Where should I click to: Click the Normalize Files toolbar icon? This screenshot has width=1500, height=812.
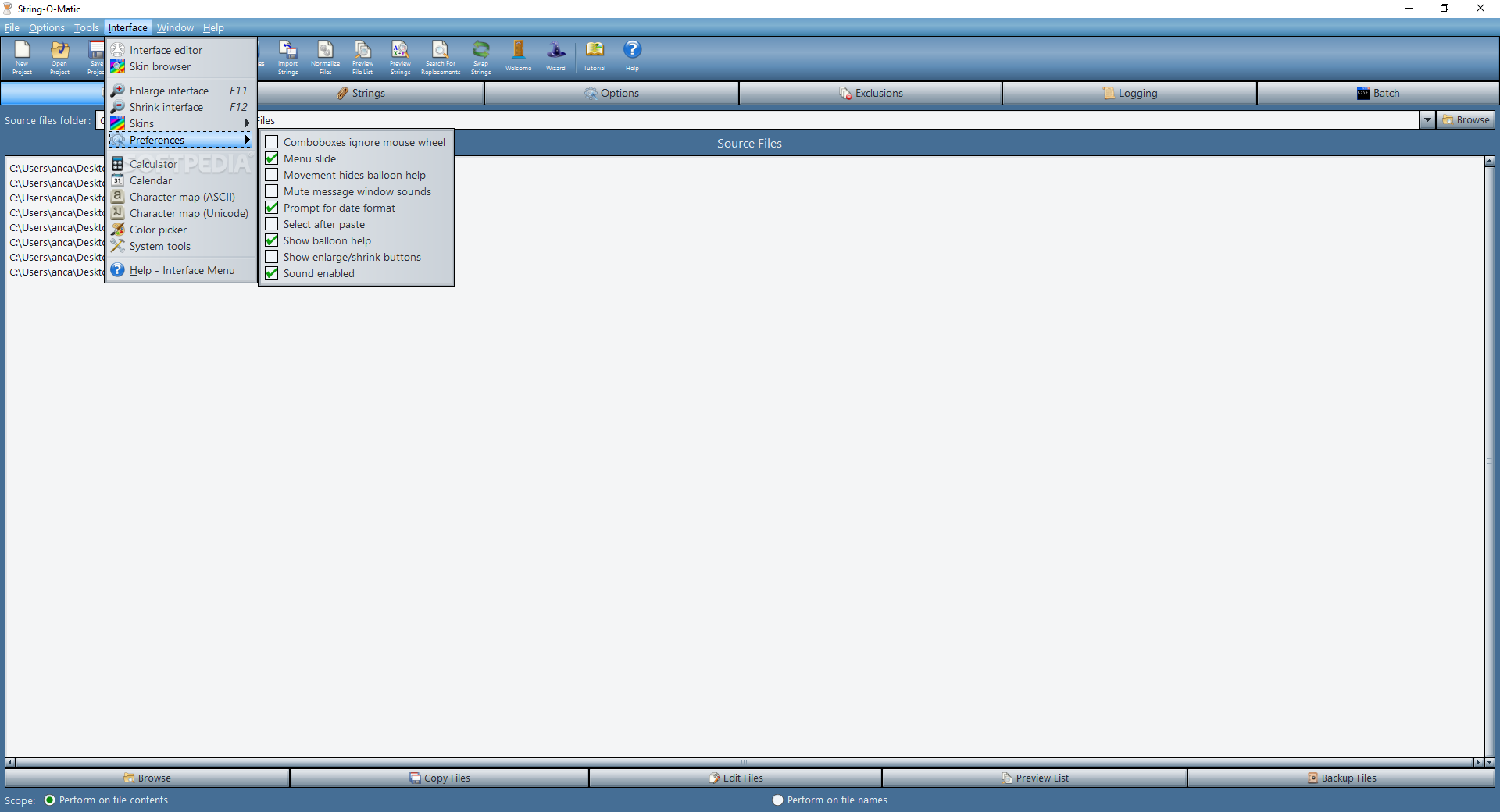(x=325, y=58)
